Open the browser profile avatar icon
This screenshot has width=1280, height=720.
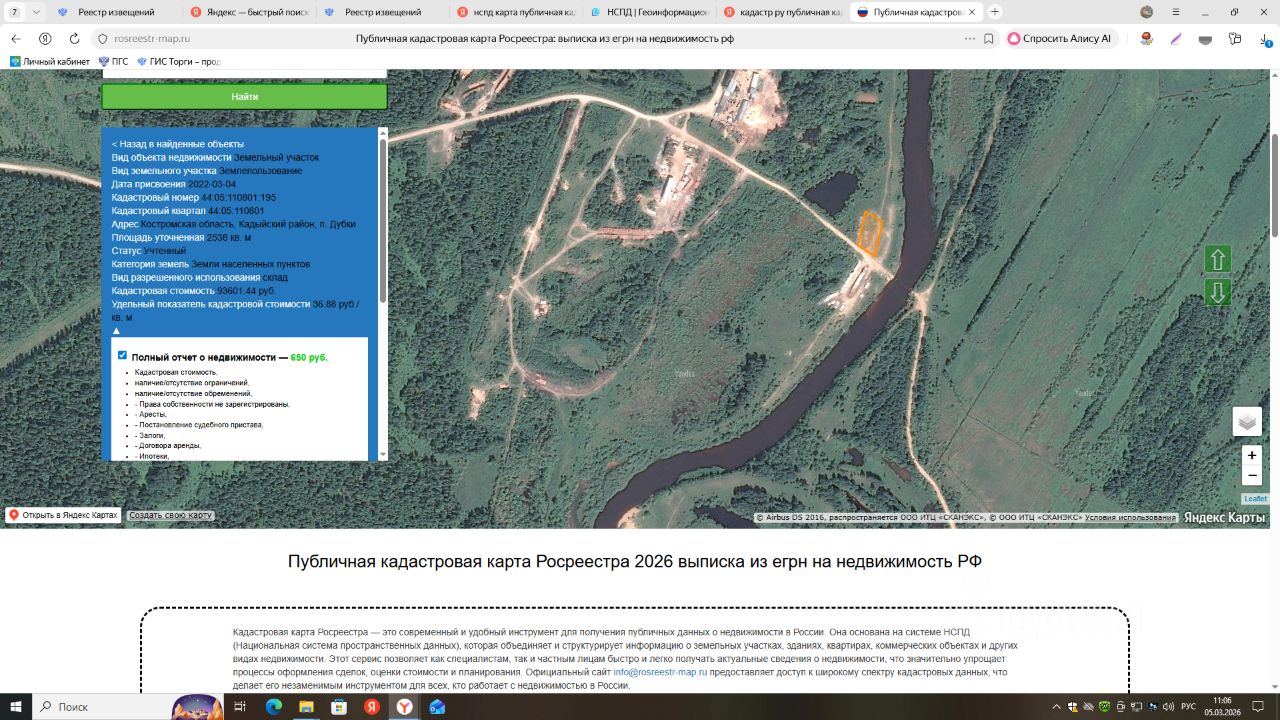[x=1147, y=12]
